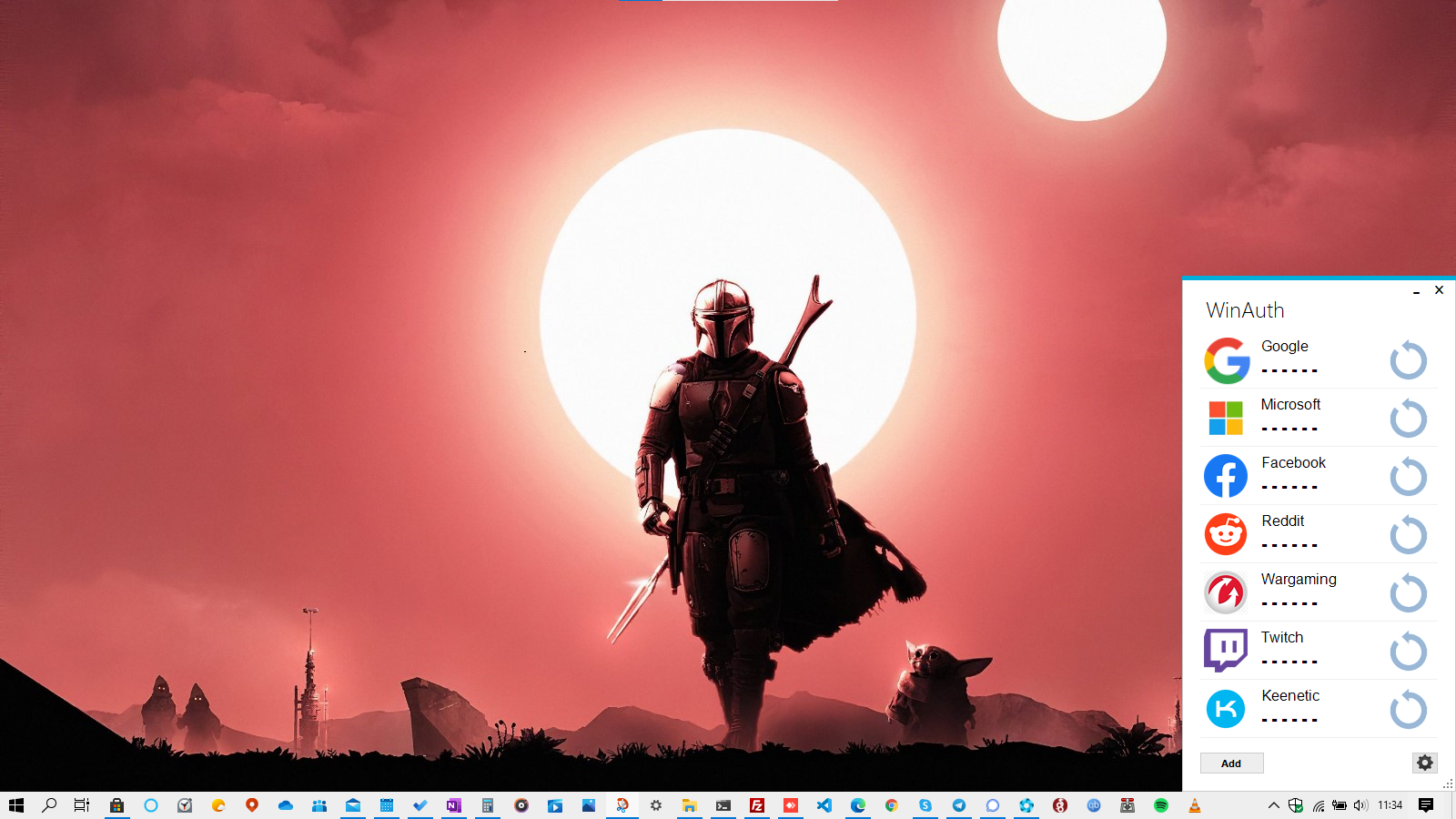This screenshot has height=819, width=1456.
Task: Select the Keenetic account name
Action: (1290, 695)
